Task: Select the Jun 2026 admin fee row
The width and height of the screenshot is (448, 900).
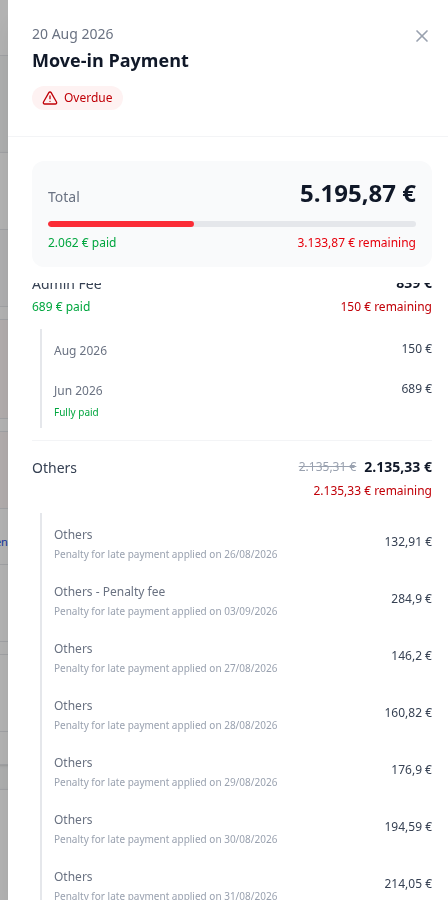Action: (x=243, y=399)
